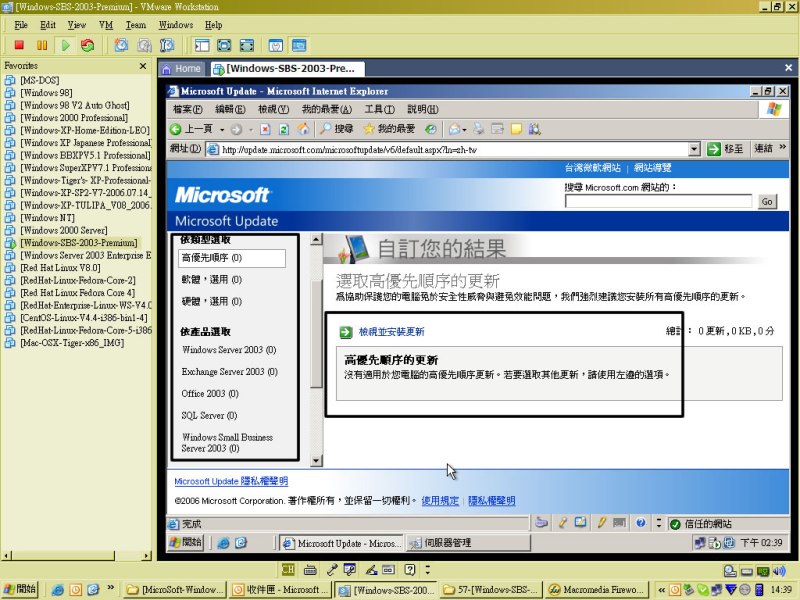
Task: Click the IE Stop icon
Action: 265,129
